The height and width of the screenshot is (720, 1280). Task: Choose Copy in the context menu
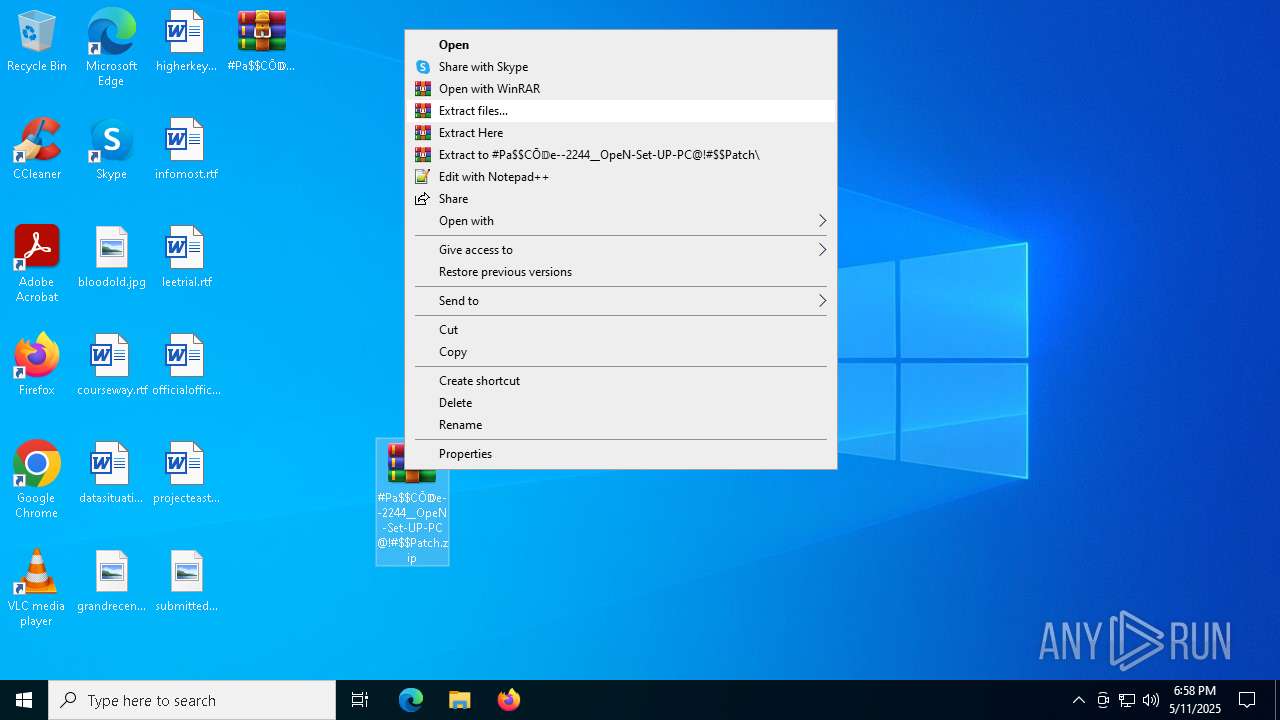[620, 352]
